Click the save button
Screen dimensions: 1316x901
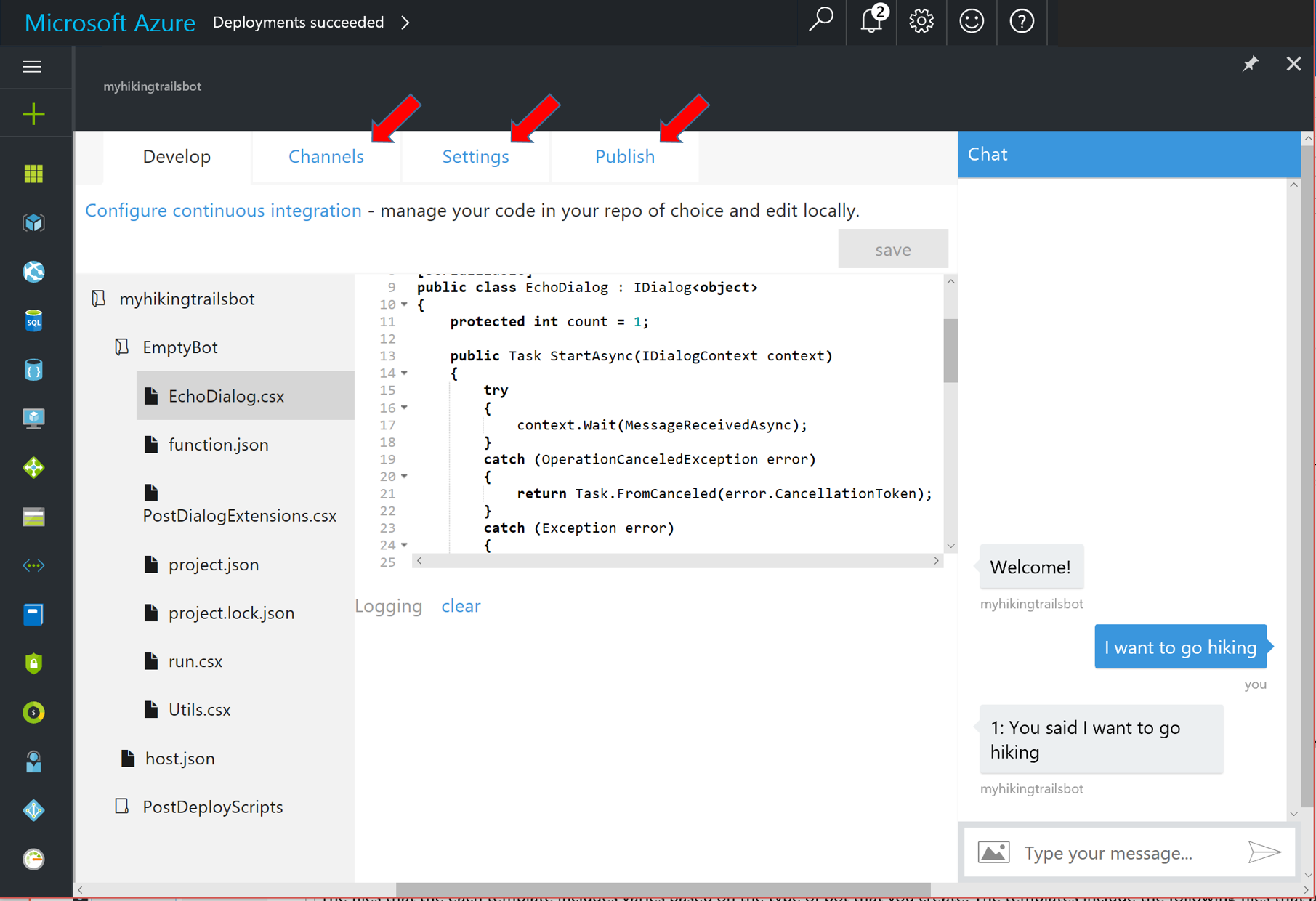892,249
